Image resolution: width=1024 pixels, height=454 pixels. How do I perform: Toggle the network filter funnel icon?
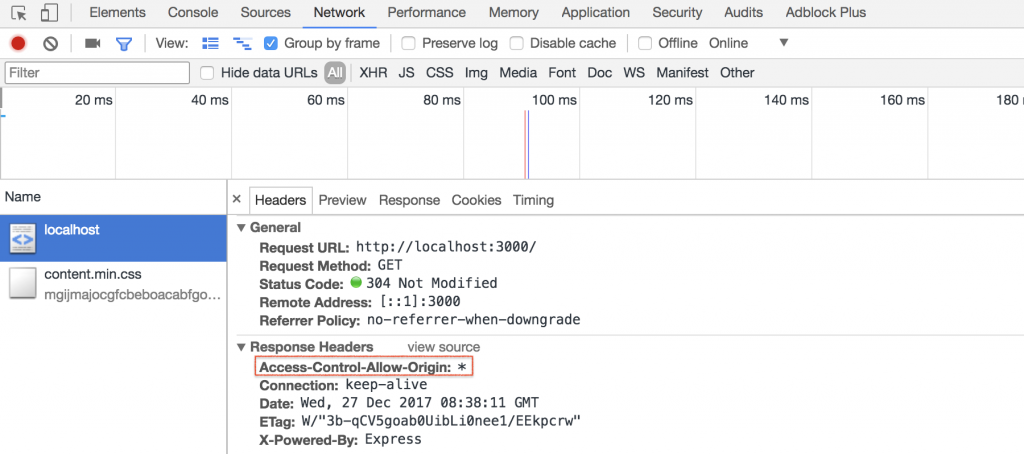123,43
